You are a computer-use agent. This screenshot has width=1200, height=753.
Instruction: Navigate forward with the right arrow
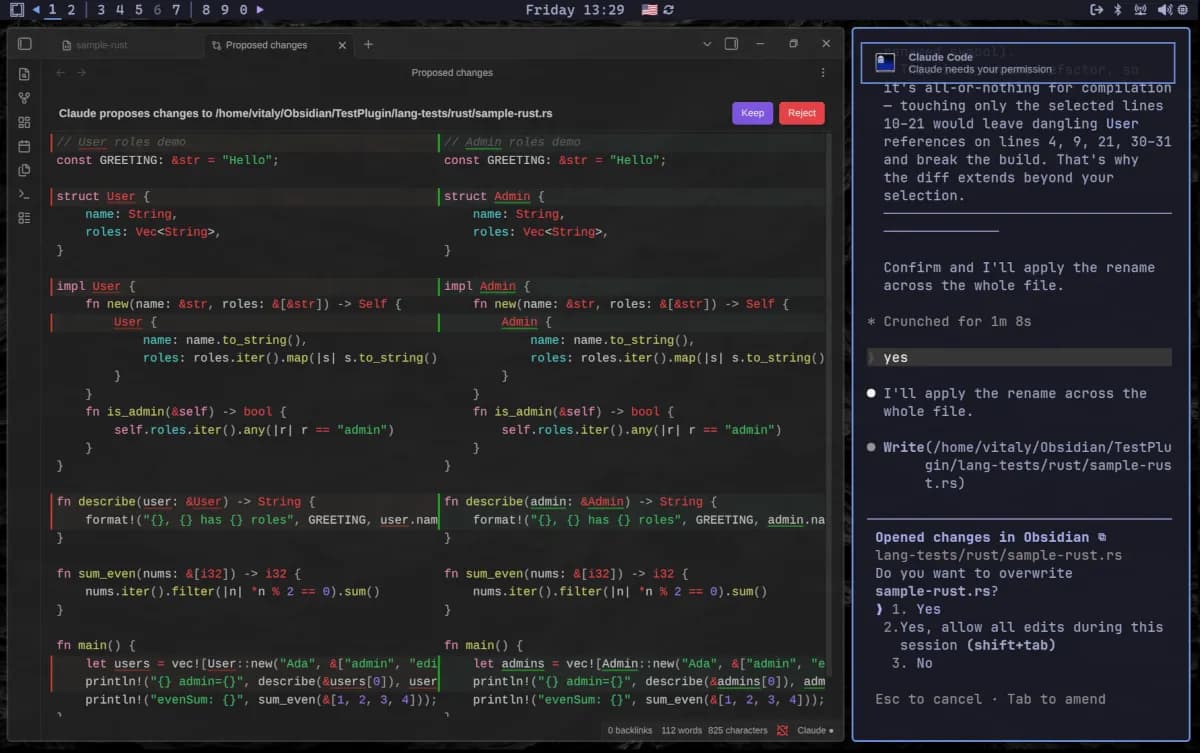pyautogui.click(x=82, y=72)
